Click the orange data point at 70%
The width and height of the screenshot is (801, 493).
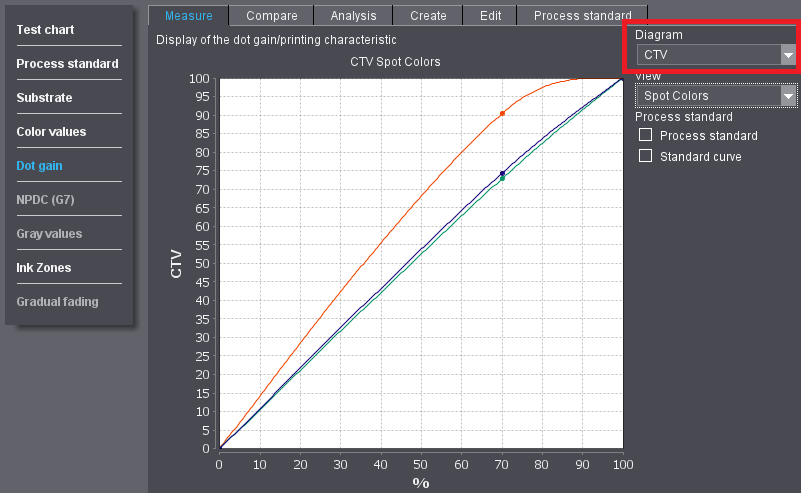pos(502,114)
